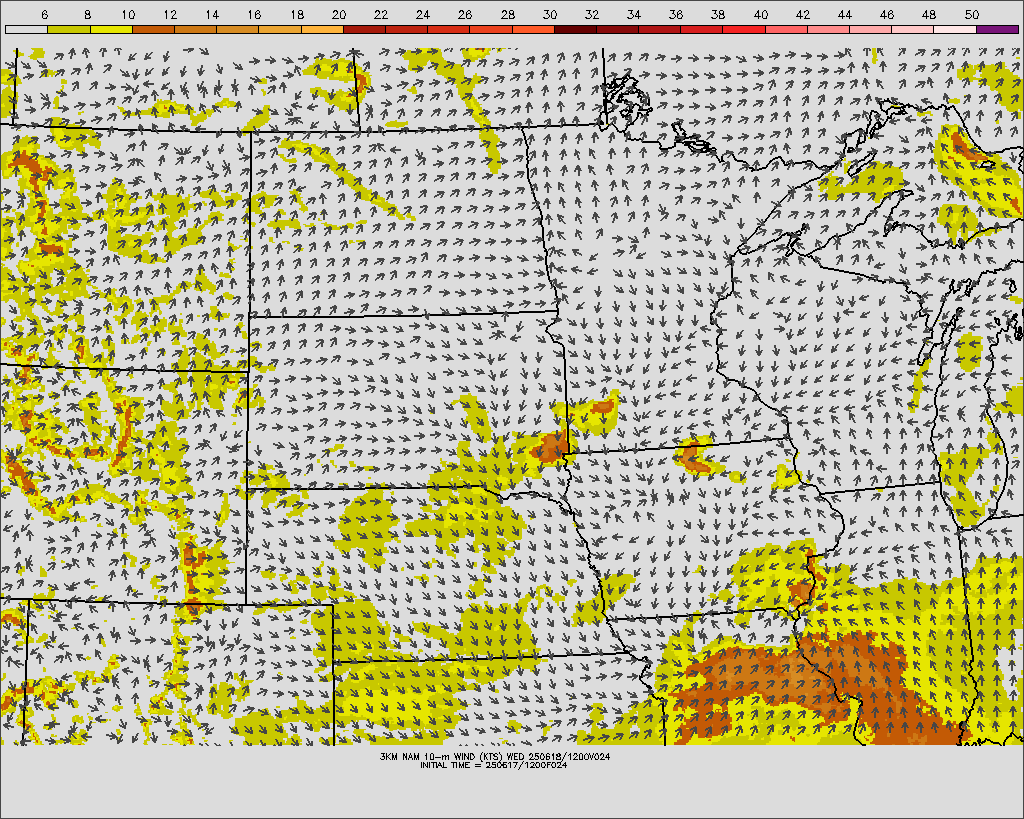The width and height of the screenshot is (1024, 819).
Task: Click the legend label "6"
Action: (44, 14)
